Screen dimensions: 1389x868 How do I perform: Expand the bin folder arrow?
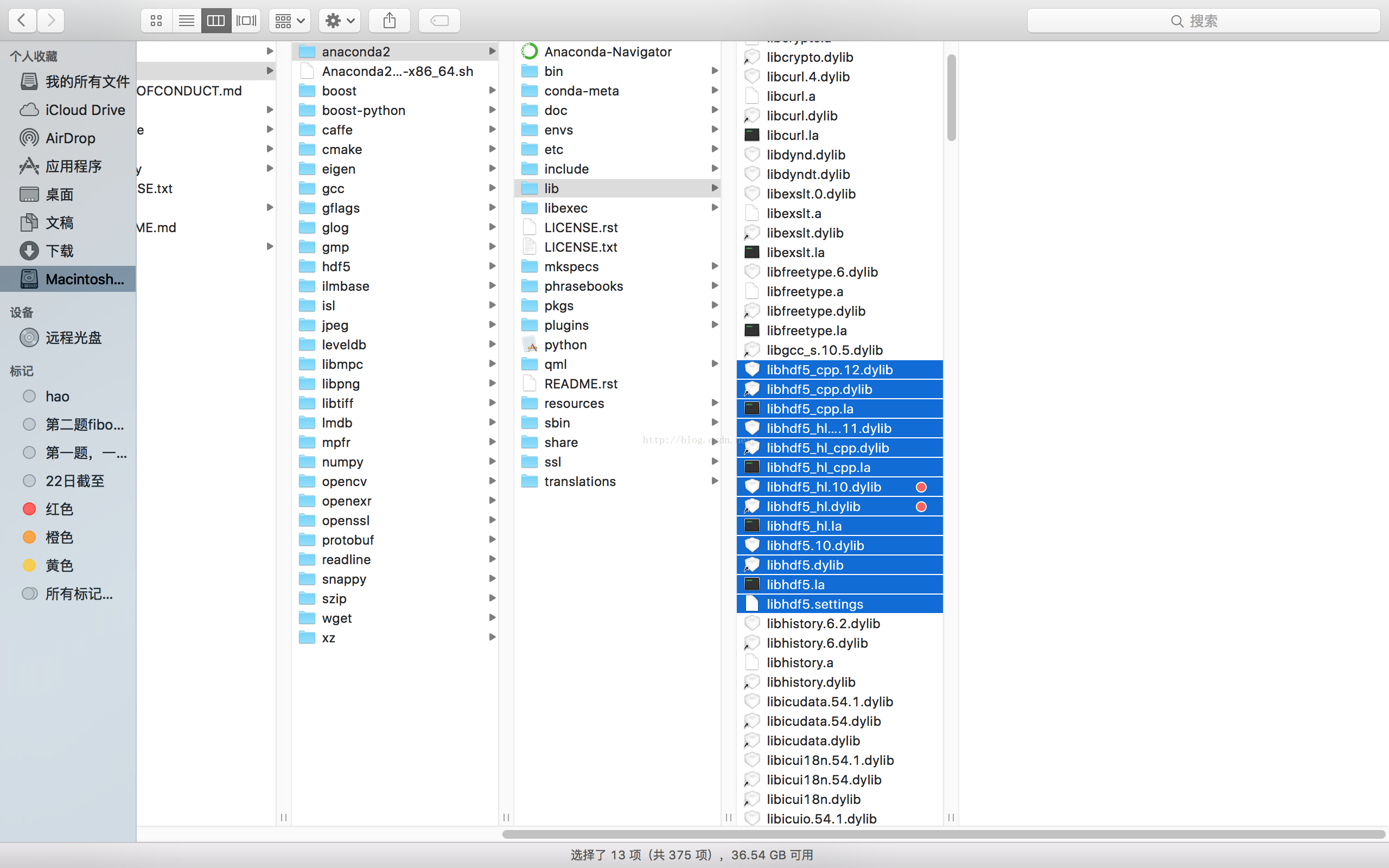[715, 71]
